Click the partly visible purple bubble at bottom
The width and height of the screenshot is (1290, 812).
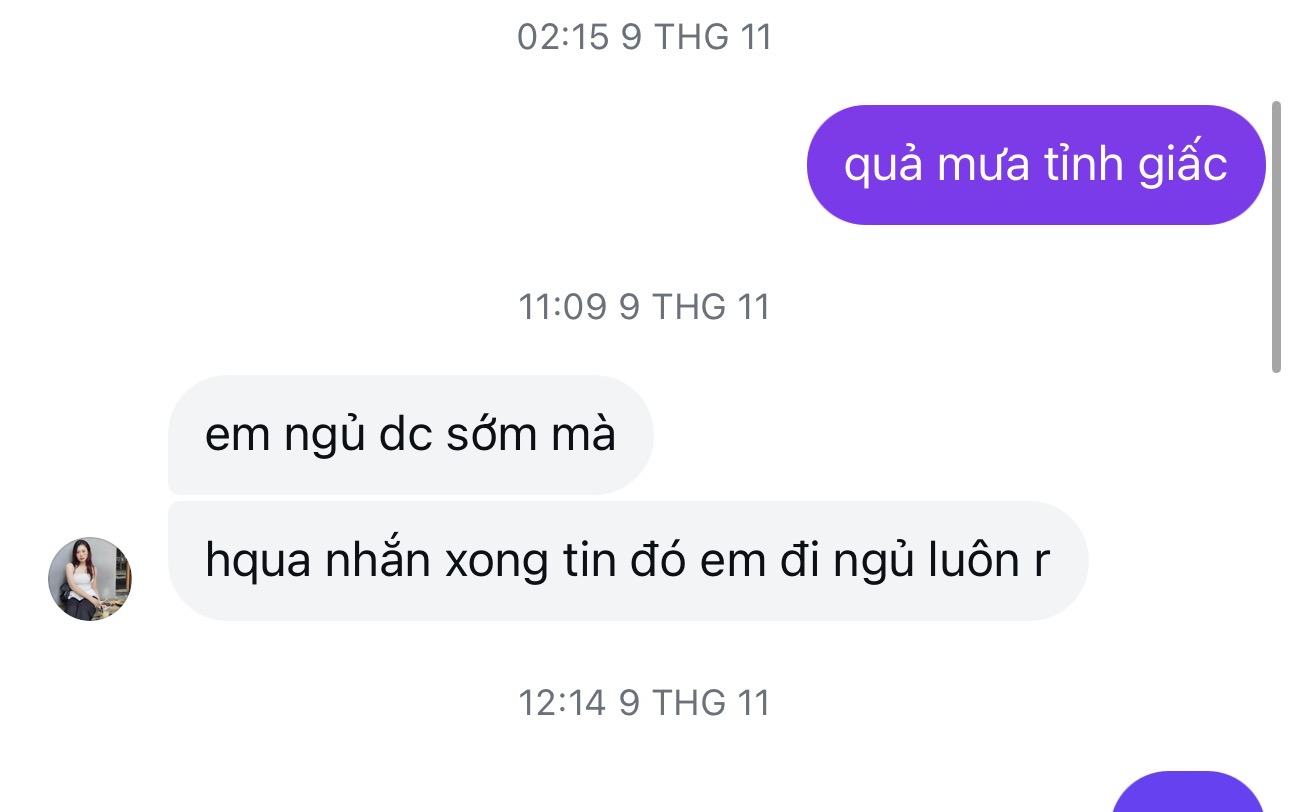pyautogui.click(x=1188, y=795)
